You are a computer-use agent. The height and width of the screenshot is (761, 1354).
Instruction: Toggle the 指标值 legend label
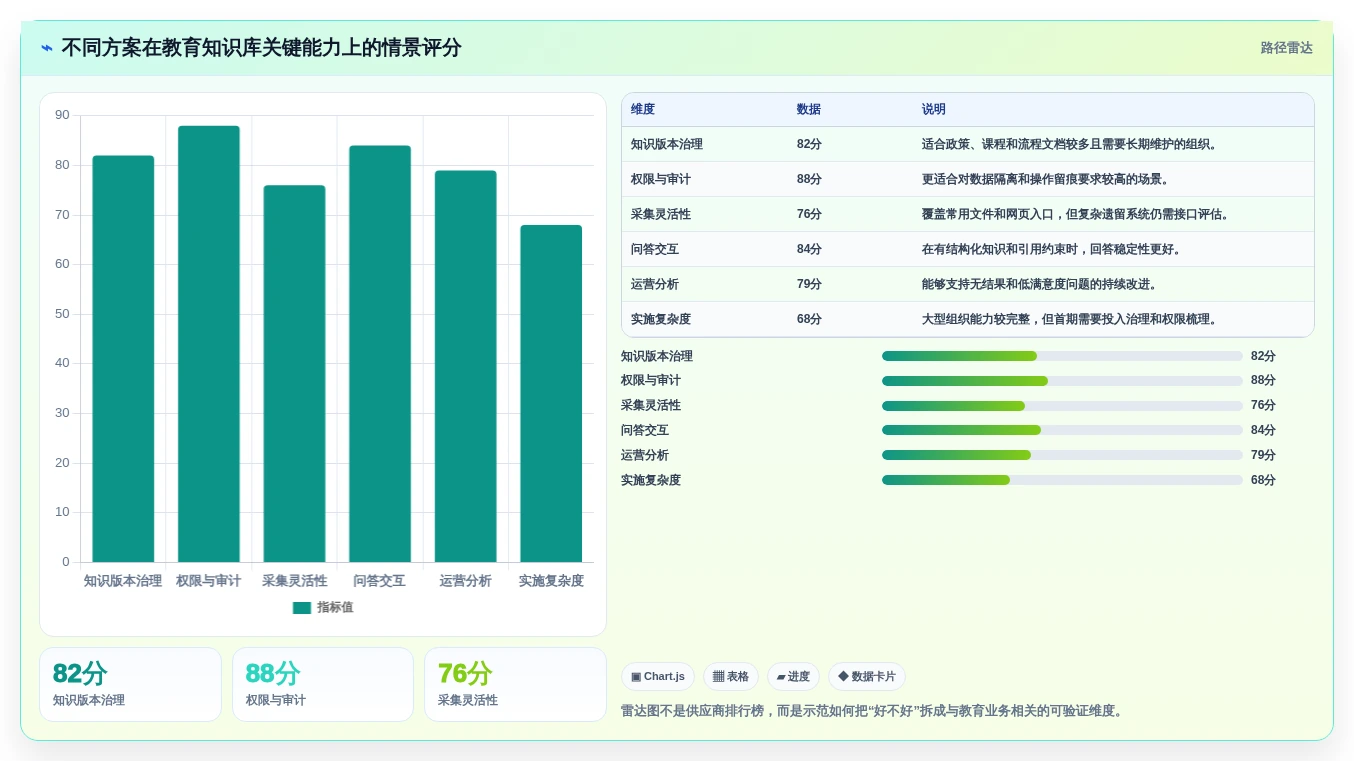[335, 608]
